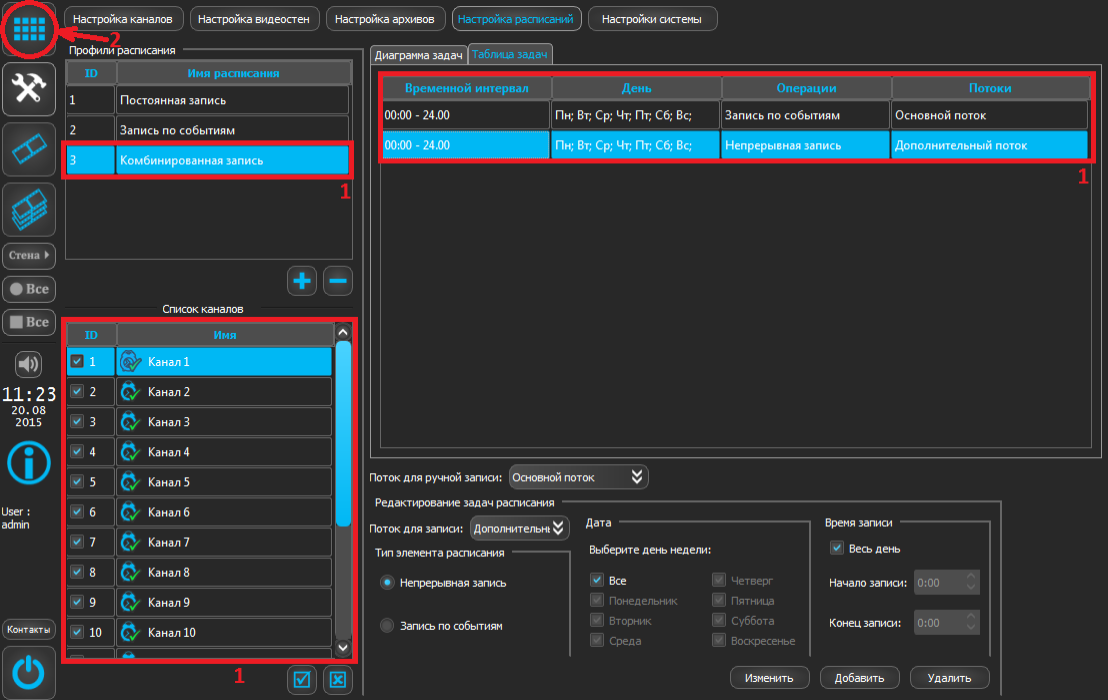
Task: Open the Настройка архивов section
Action: point(384,19)
